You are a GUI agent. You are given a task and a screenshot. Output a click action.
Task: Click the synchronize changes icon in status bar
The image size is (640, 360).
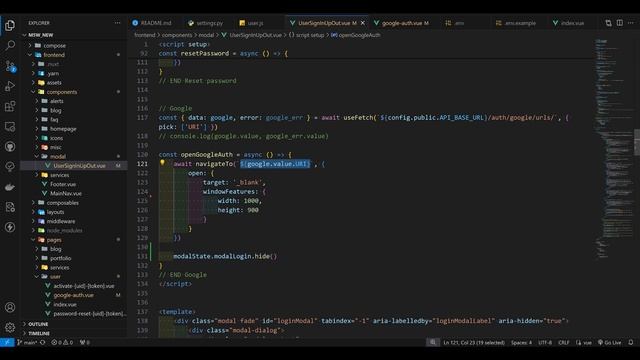coord(42,342)
